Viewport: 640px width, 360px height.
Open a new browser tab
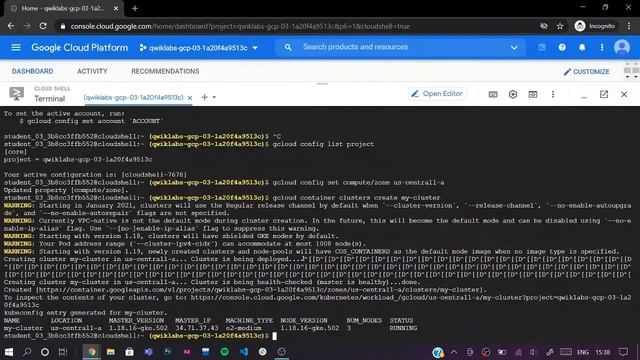coord(135,8)
